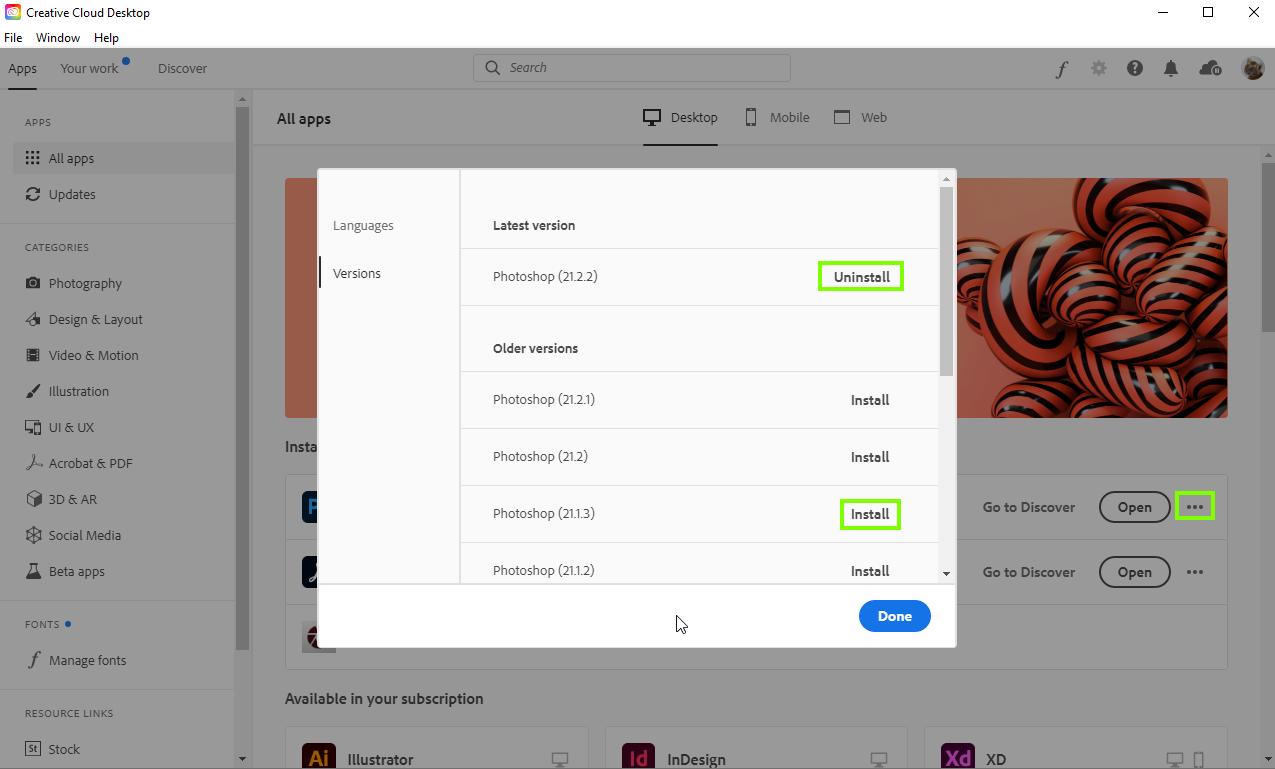
Task: Open Manage fonts
Action: (87, 660)
